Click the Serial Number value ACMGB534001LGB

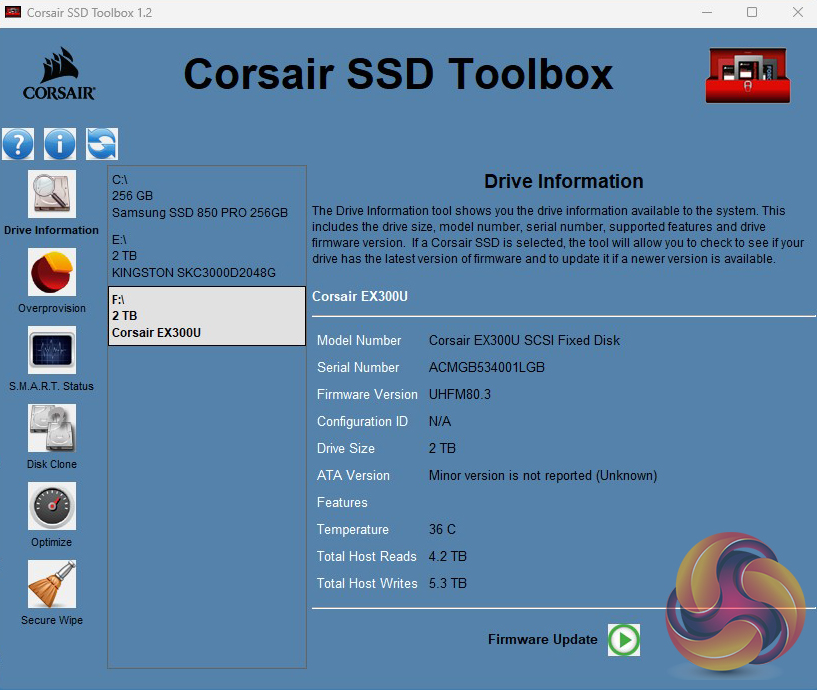tap(487, 367)
